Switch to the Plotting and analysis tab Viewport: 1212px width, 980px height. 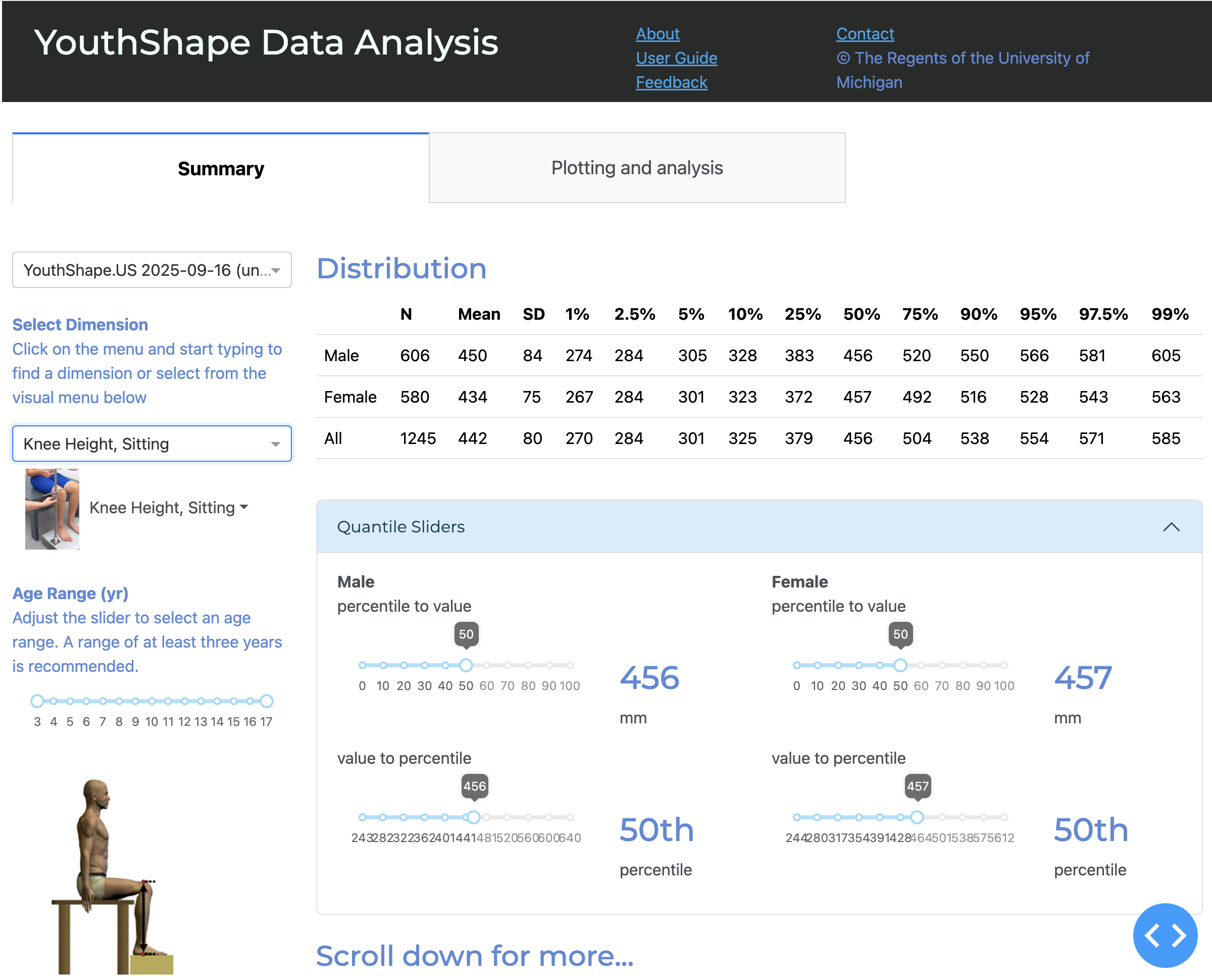tap(636, 168)
